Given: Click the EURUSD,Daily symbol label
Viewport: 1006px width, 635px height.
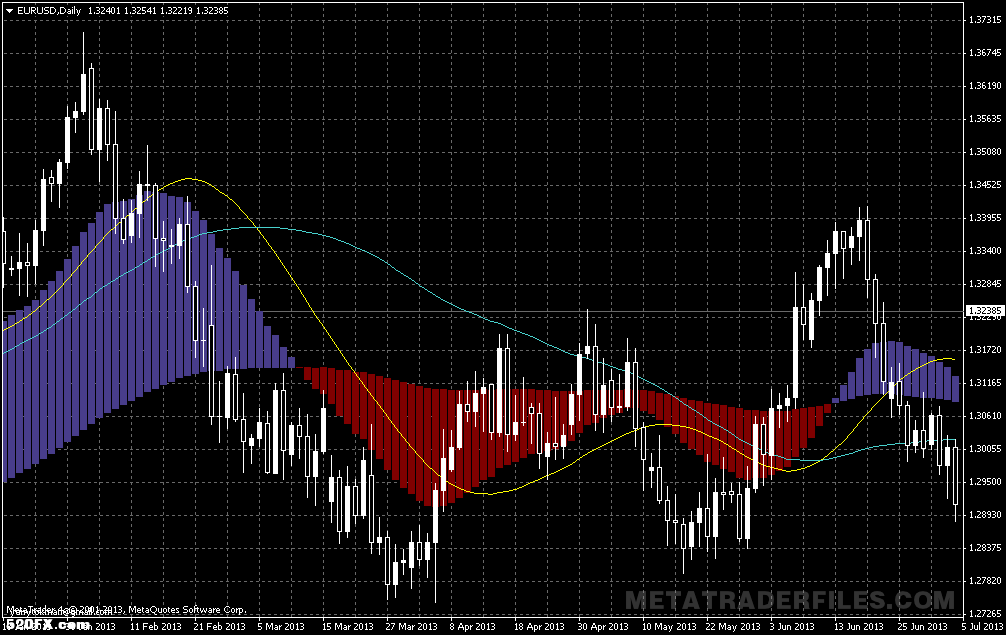Looking at the screenshot, I should 49,11.
